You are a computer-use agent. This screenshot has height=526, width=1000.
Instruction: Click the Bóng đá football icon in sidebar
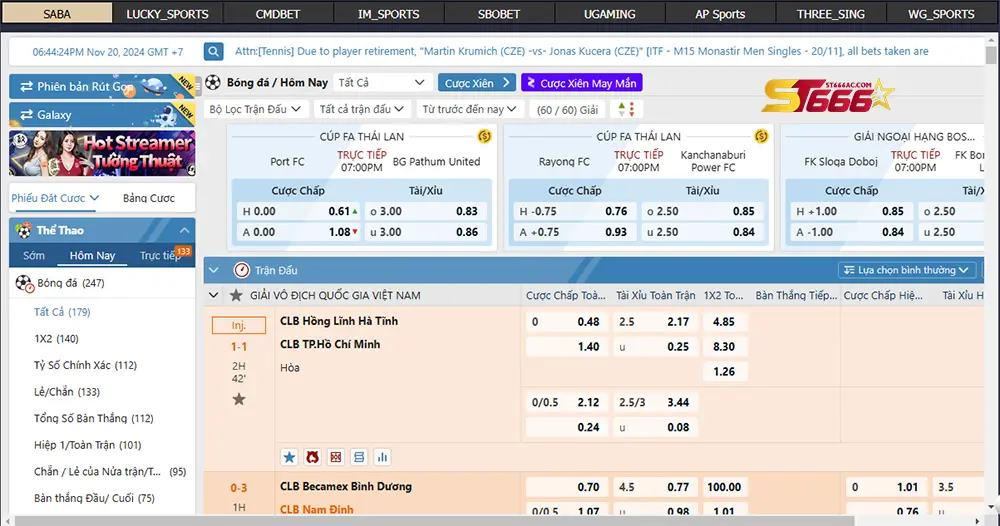tap(25, 284)
